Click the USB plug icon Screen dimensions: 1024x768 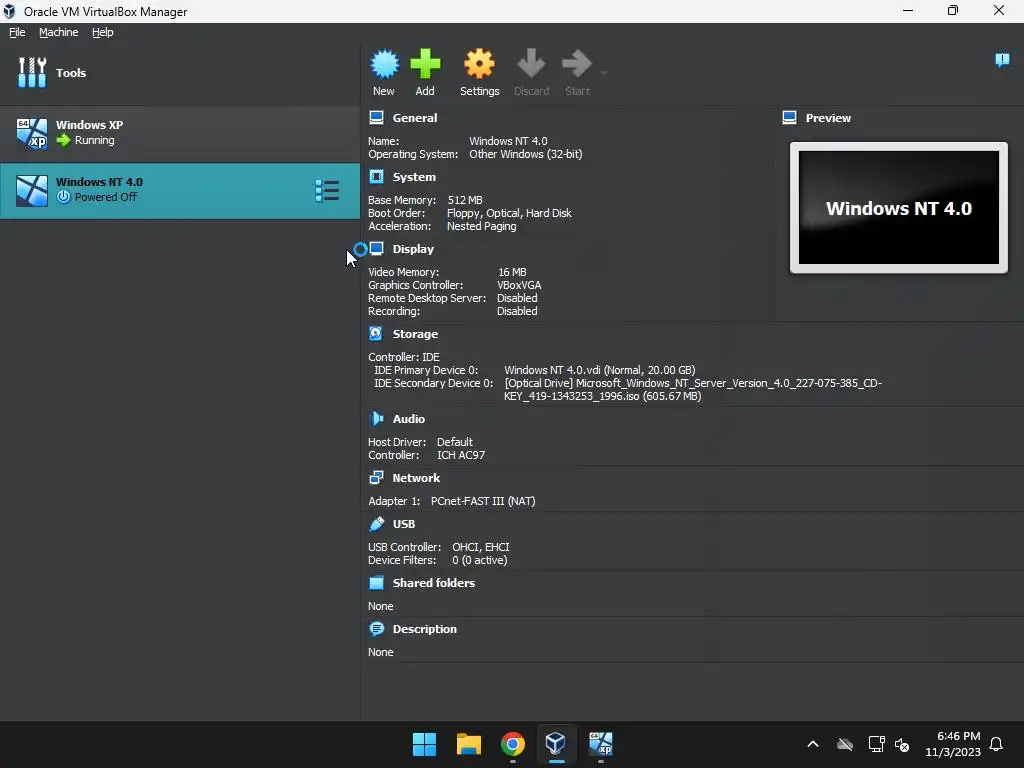tap(376, 524)
